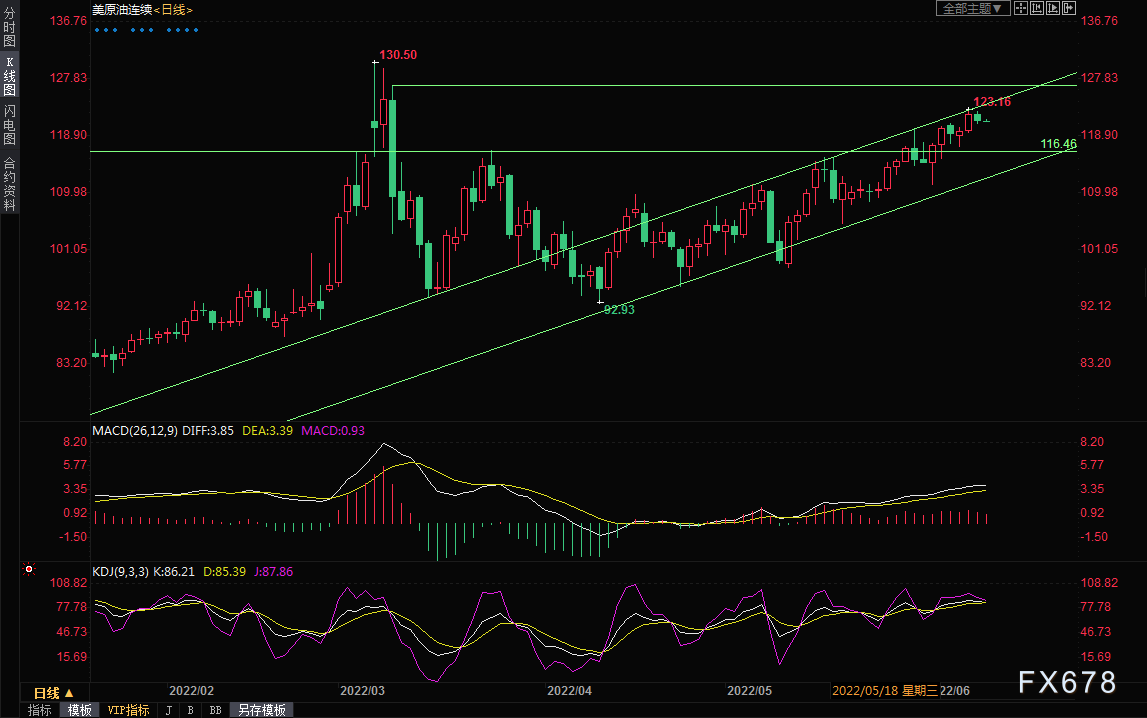1147x718 pixels.
Task: Click the KDJ(9,3,3) indicator label
Action: pyautogui.click(x=121, y=572)
